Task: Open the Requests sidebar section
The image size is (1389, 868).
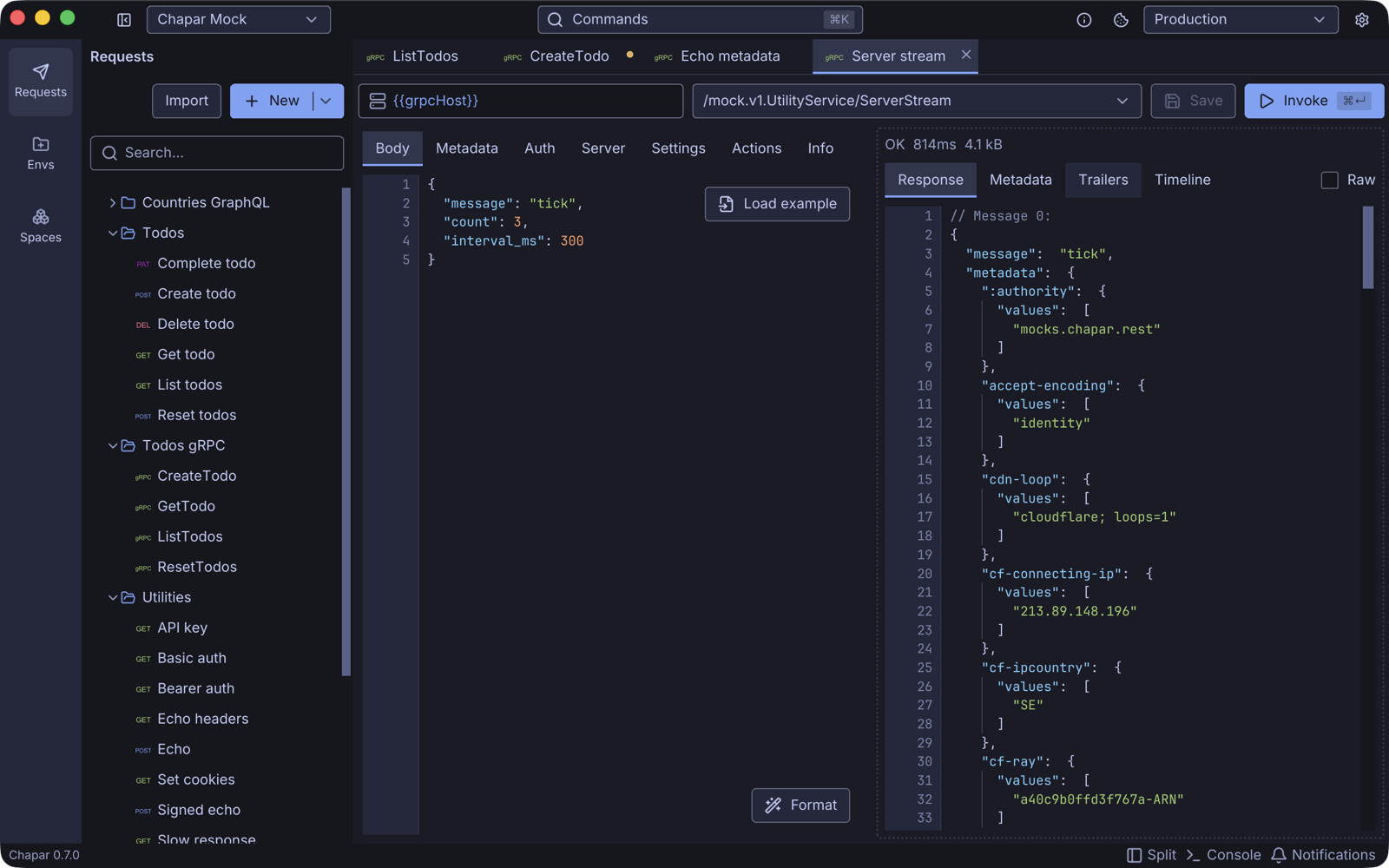Action: [x=41, y=81]
